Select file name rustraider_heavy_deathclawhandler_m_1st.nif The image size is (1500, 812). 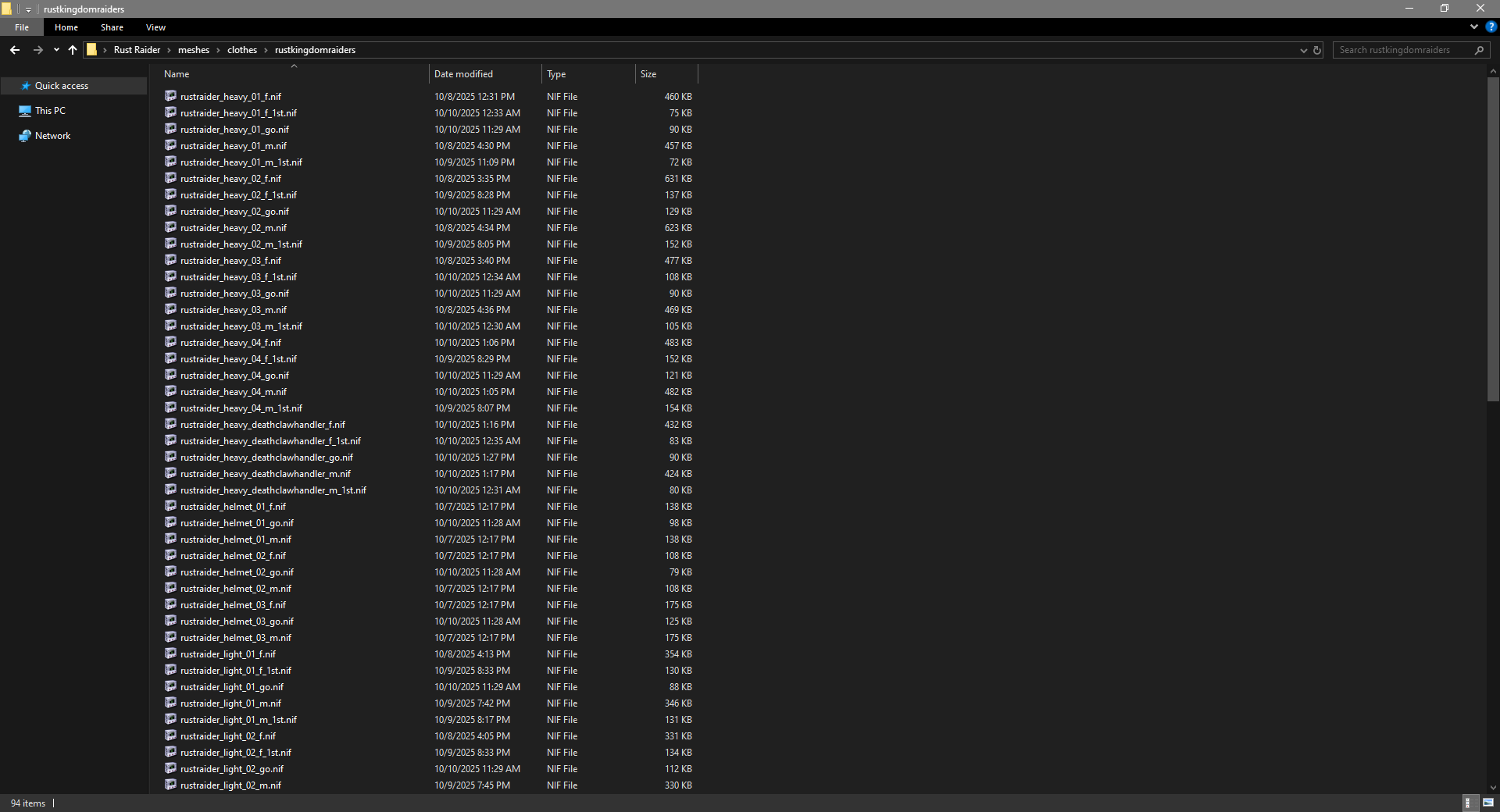click(x=273, y=490)
